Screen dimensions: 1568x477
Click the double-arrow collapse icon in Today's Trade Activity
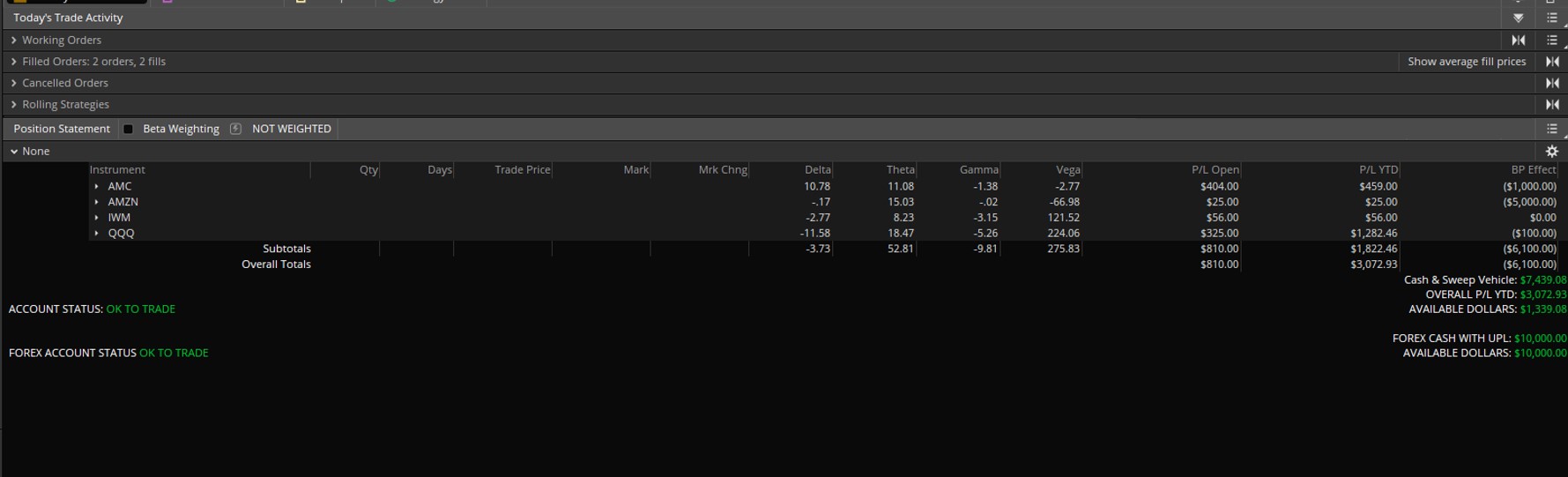point(1518,18)
